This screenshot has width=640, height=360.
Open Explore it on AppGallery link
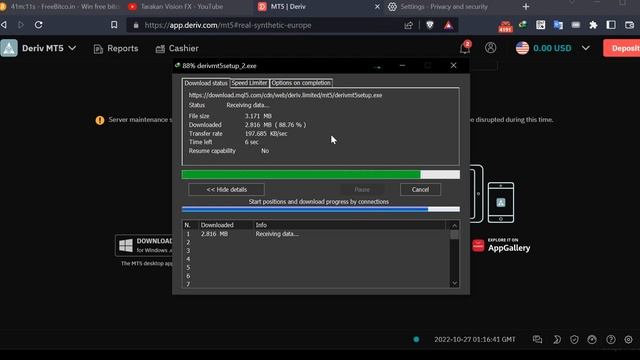pyautogui.click(x=501, y=245)
